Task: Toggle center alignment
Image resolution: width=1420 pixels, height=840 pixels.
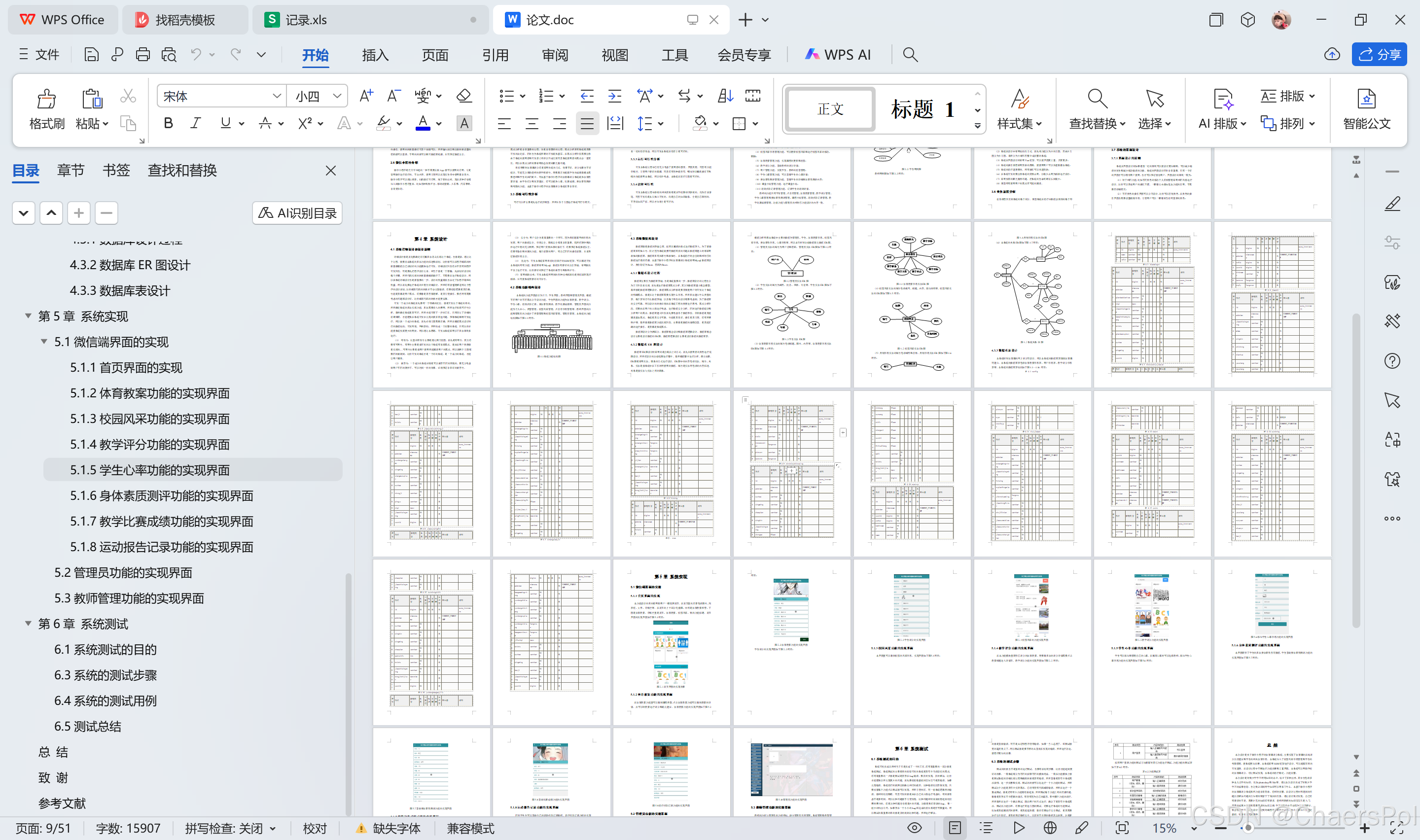Action: pyautogui.click(x=532, y=123)
